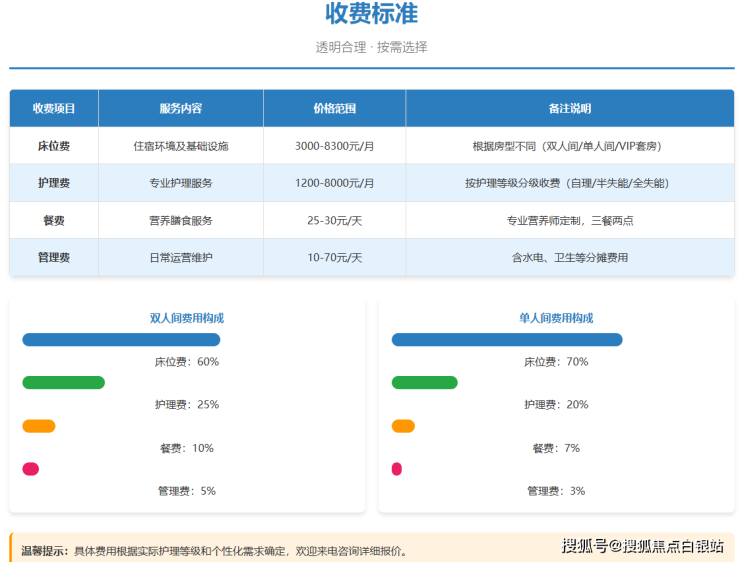
Task: Select the 服务内容 column header
Action: [x=181, y=108]
